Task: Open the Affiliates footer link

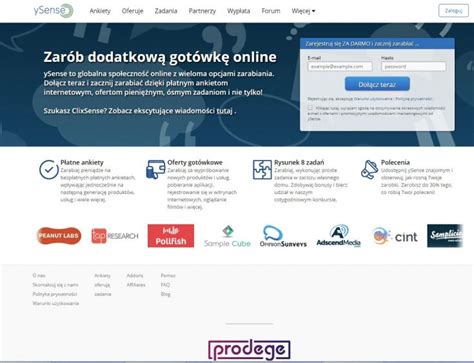Action: [x=136, y=285]
